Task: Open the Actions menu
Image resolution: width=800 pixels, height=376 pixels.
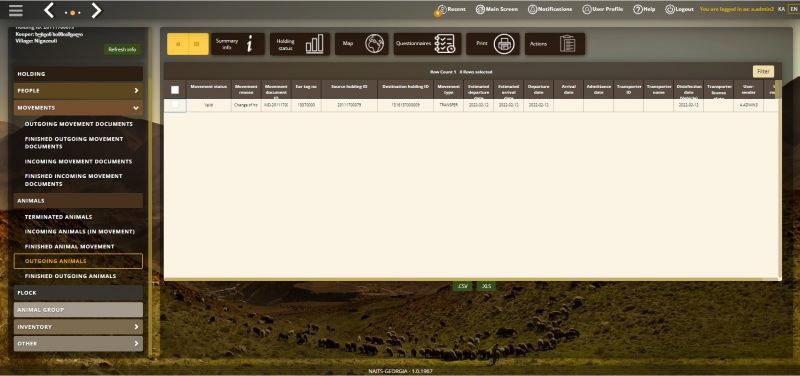Action: tap(555, 44)
